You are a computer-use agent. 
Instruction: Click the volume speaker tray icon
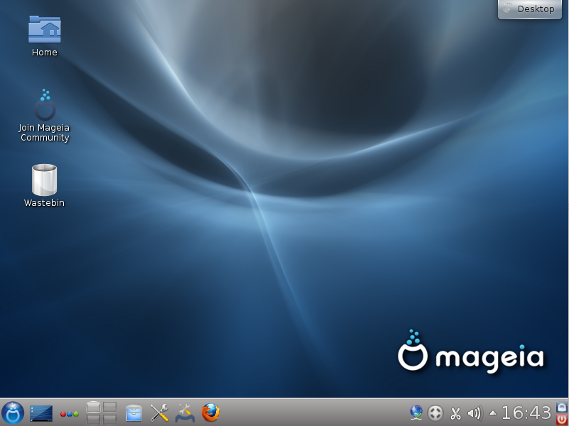[474, 413]
